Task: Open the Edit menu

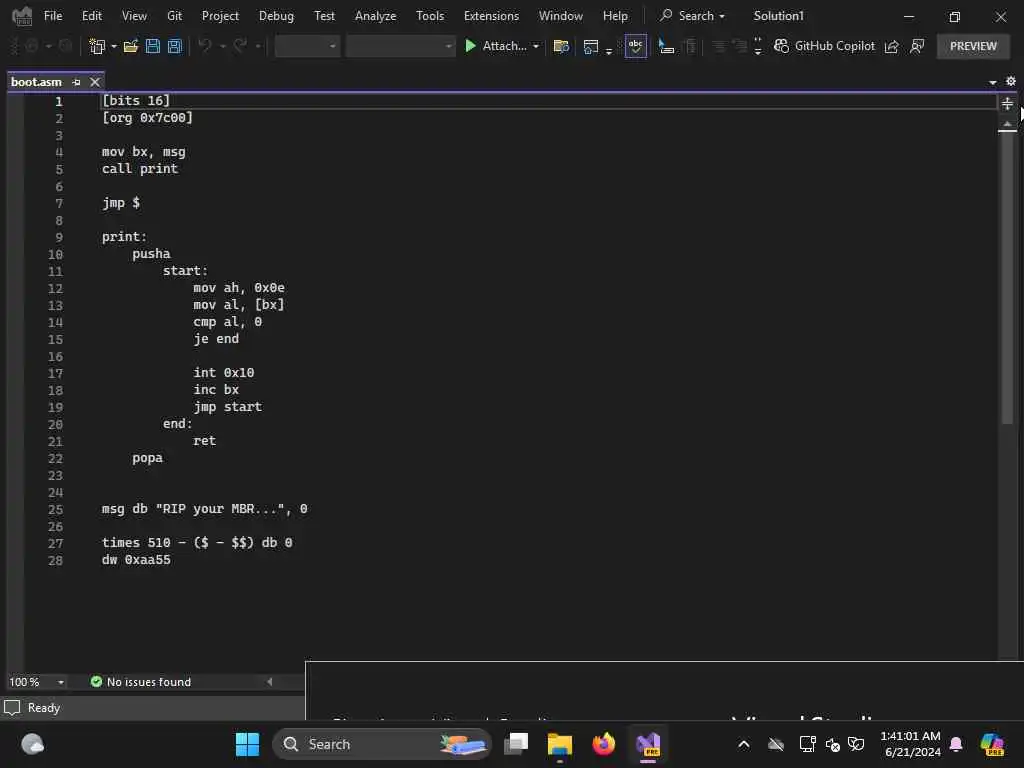Action: [x=91, y=16]
